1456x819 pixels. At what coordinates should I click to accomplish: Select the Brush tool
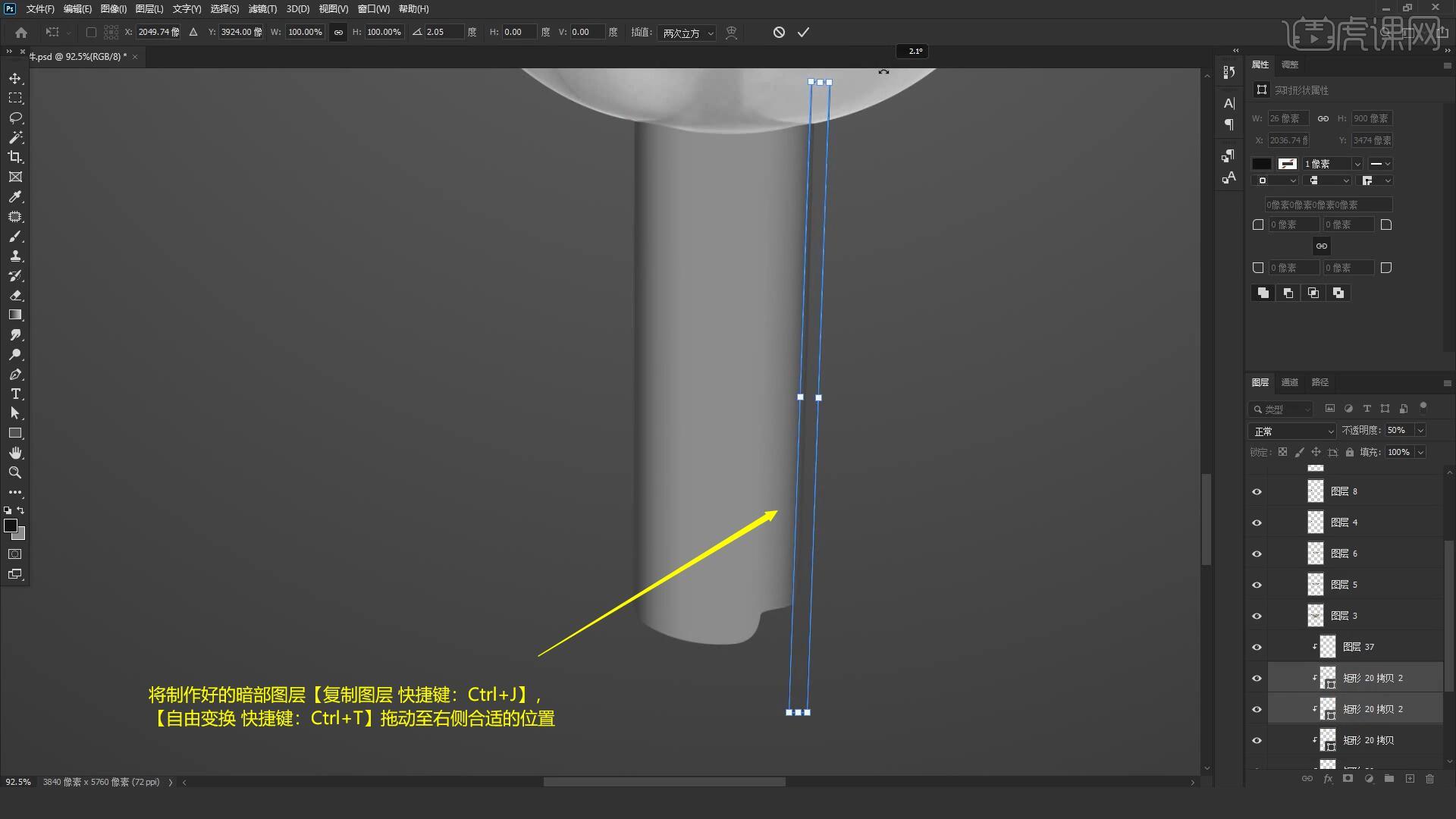[15, 236]
